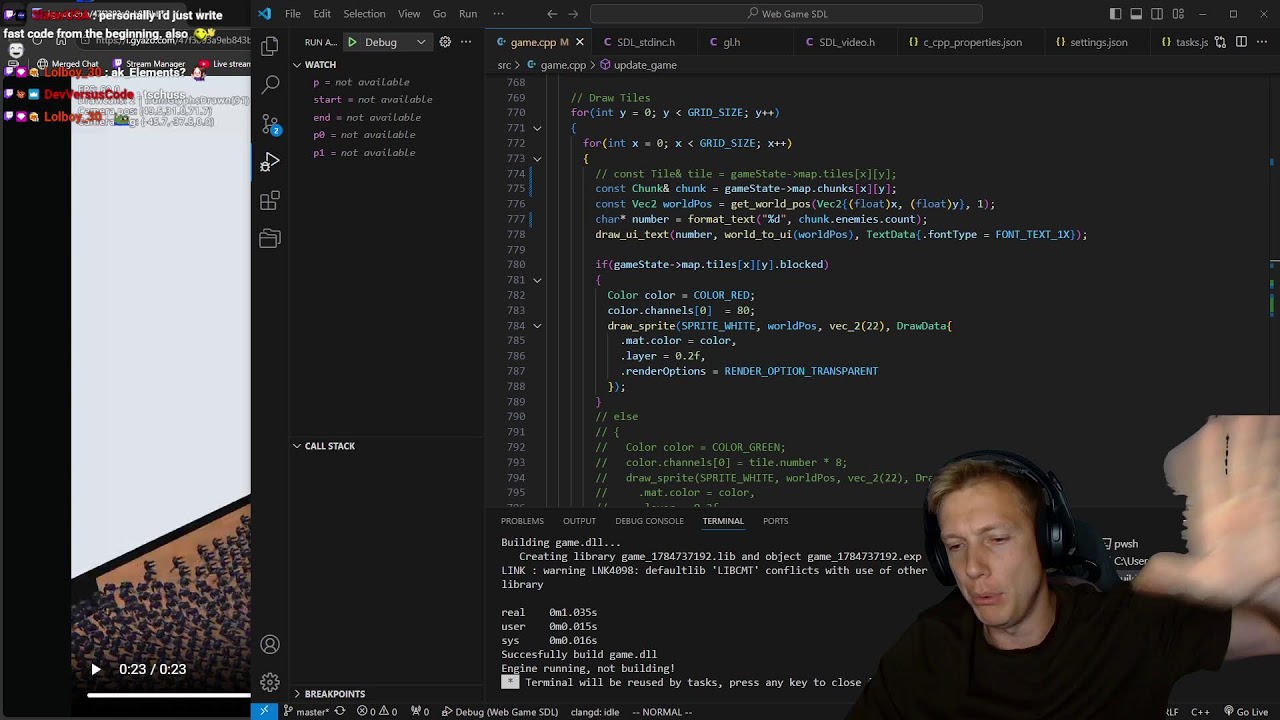This screenshot has width=1280, height=720.
Task: Open the overflow menu ellipsis in menu bar
Action: (x=498, y=14)
